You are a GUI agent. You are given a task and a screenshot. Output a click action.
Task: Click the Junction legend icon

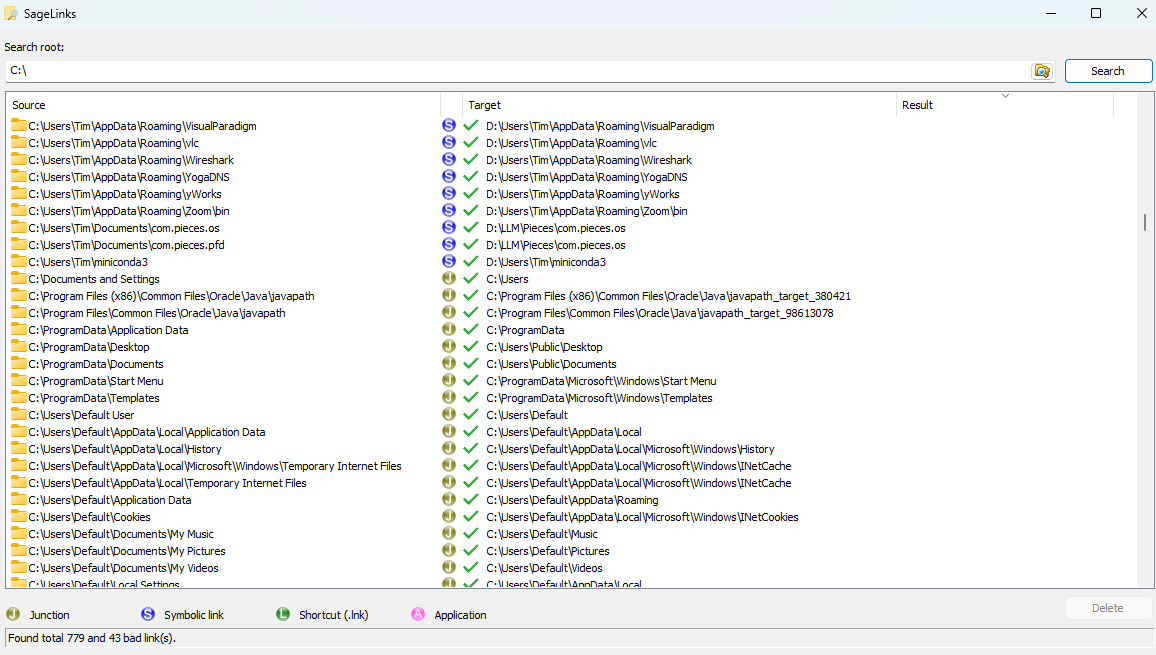13,614
